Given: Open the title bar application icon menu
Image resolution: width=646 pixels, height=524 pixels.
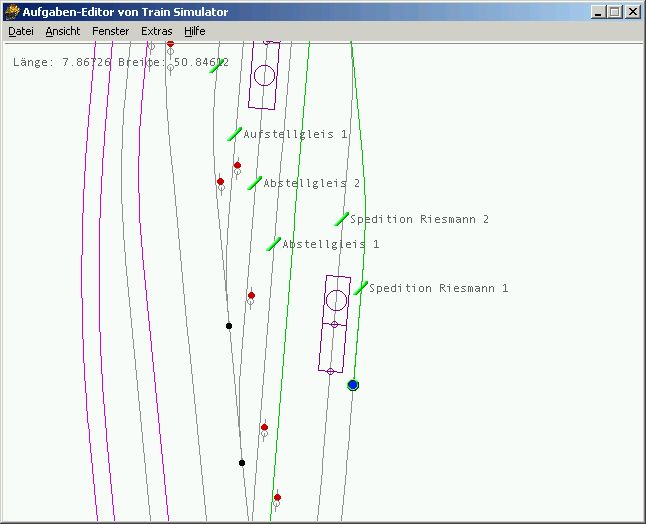Looking at the screenshot, I should pyautogui.click(x=12, y=12).
